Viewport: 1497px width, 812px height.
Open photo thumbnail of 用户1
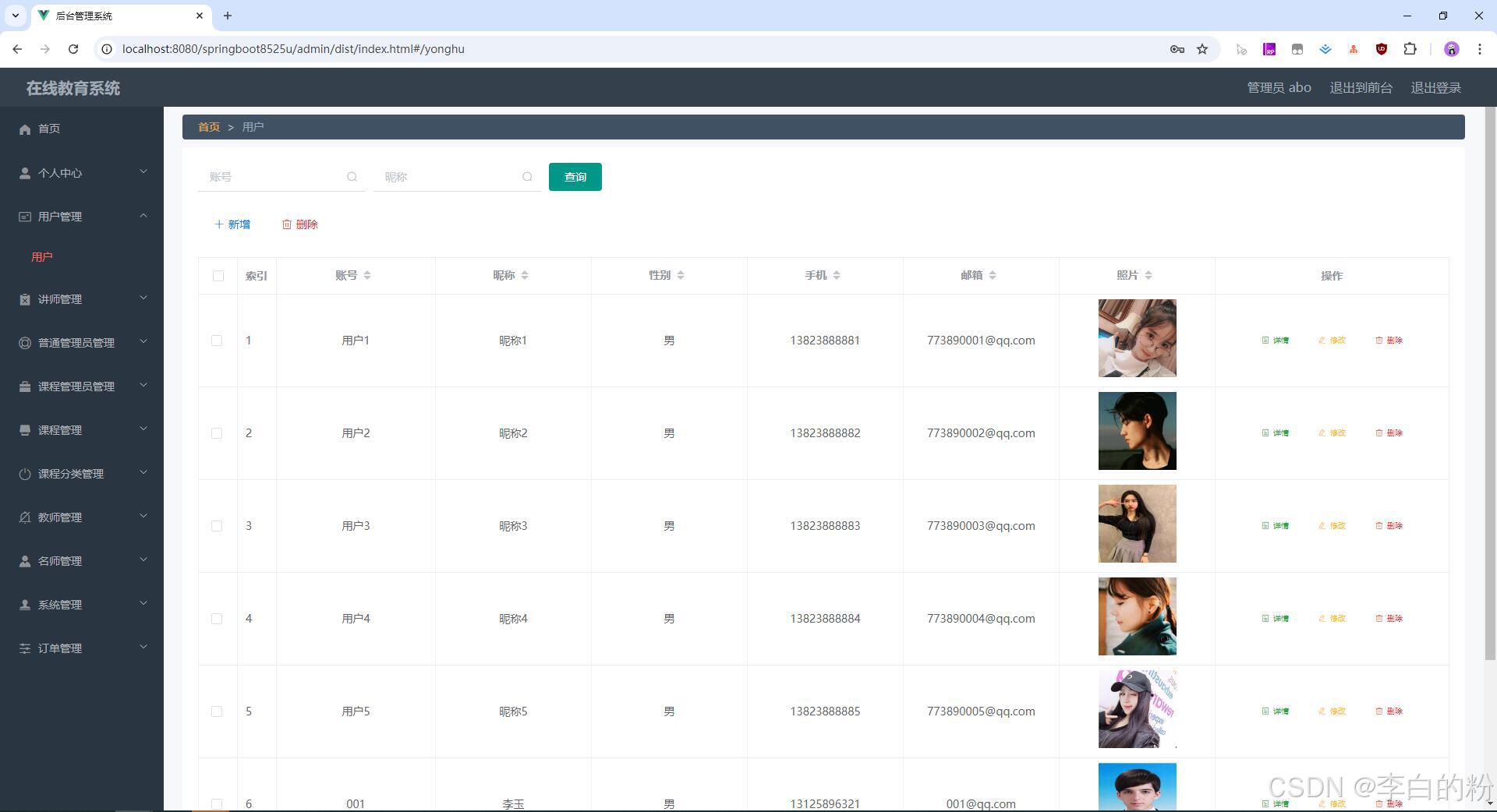[1138, 338]
